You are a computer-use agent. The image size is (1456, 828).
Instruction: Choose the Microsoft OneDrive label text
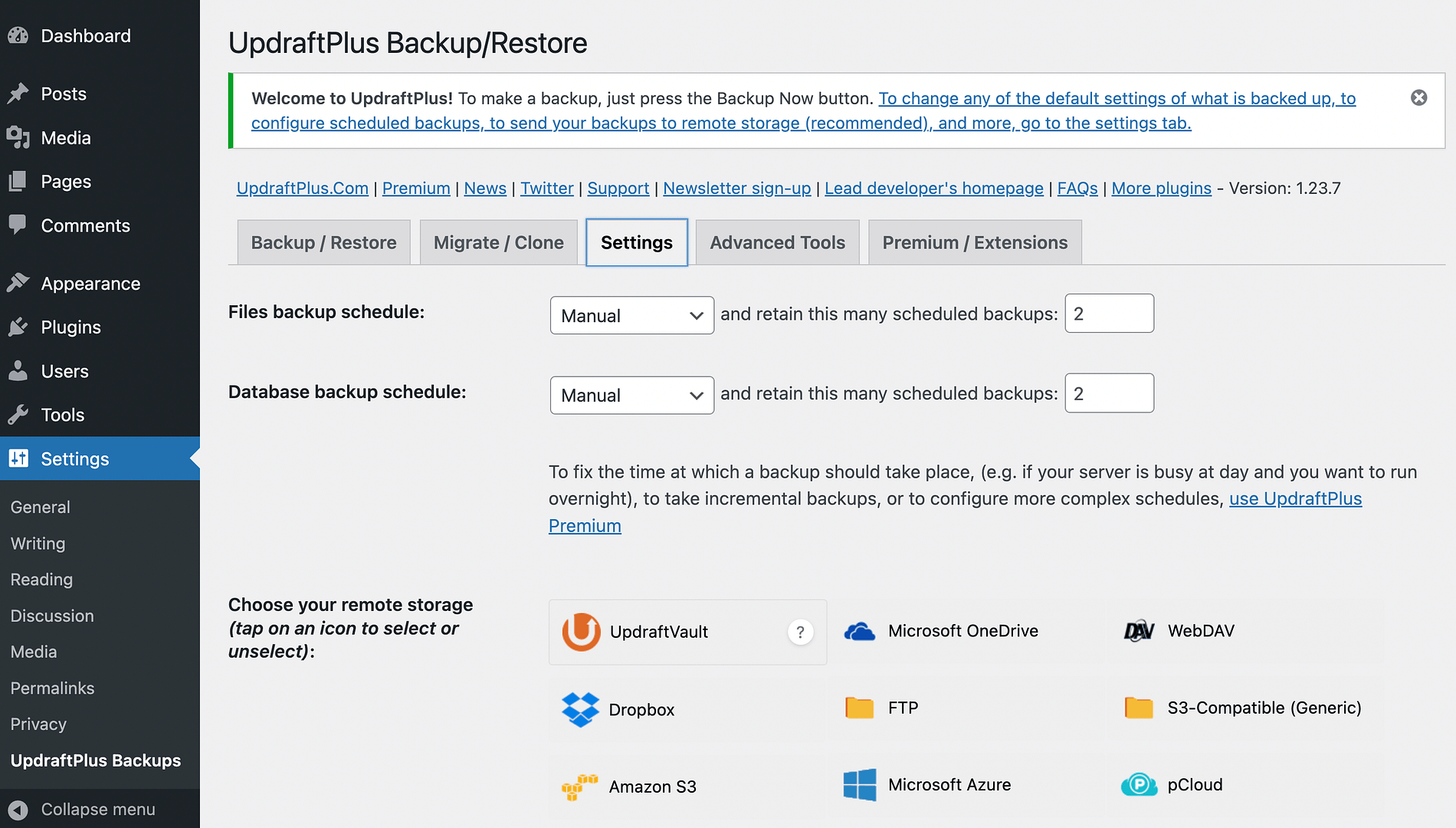tap(962, 631)
